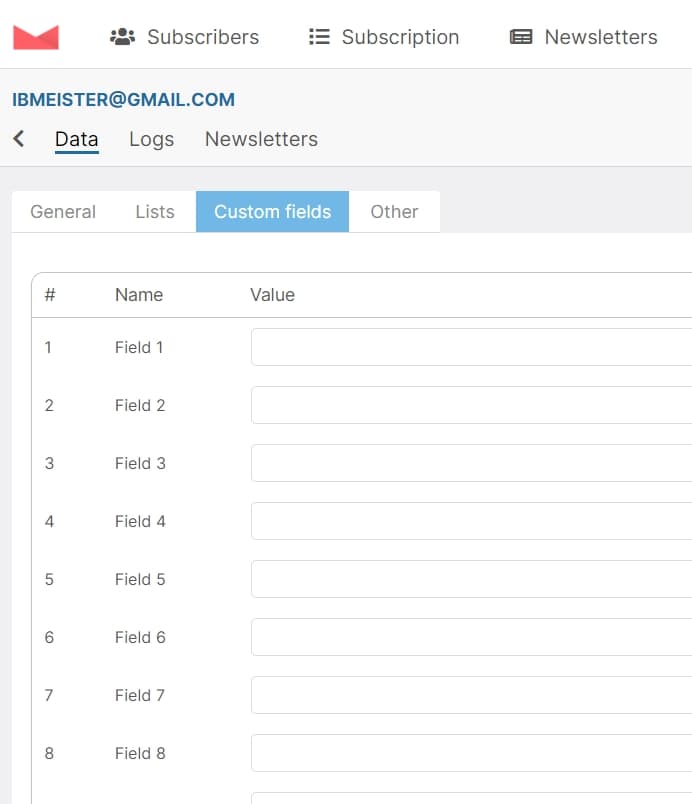Focus the Field 8 value input

[x=472, y=753]
